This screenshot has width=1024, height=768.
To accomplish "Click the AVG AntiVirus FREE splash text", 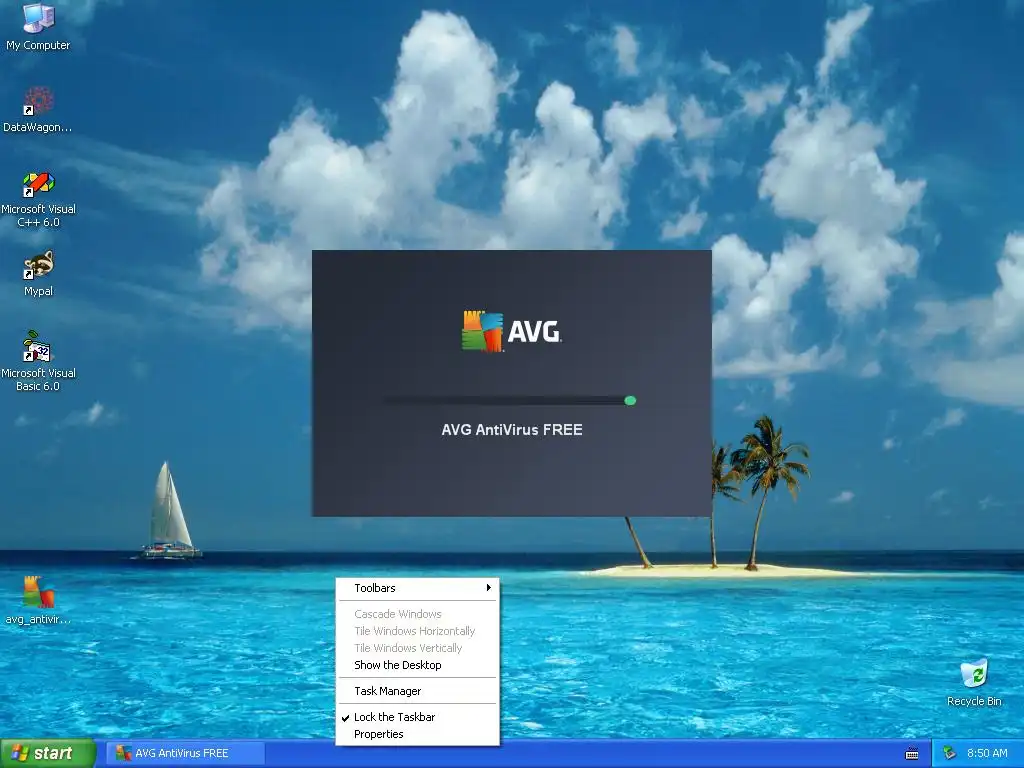I will (512, 430).
